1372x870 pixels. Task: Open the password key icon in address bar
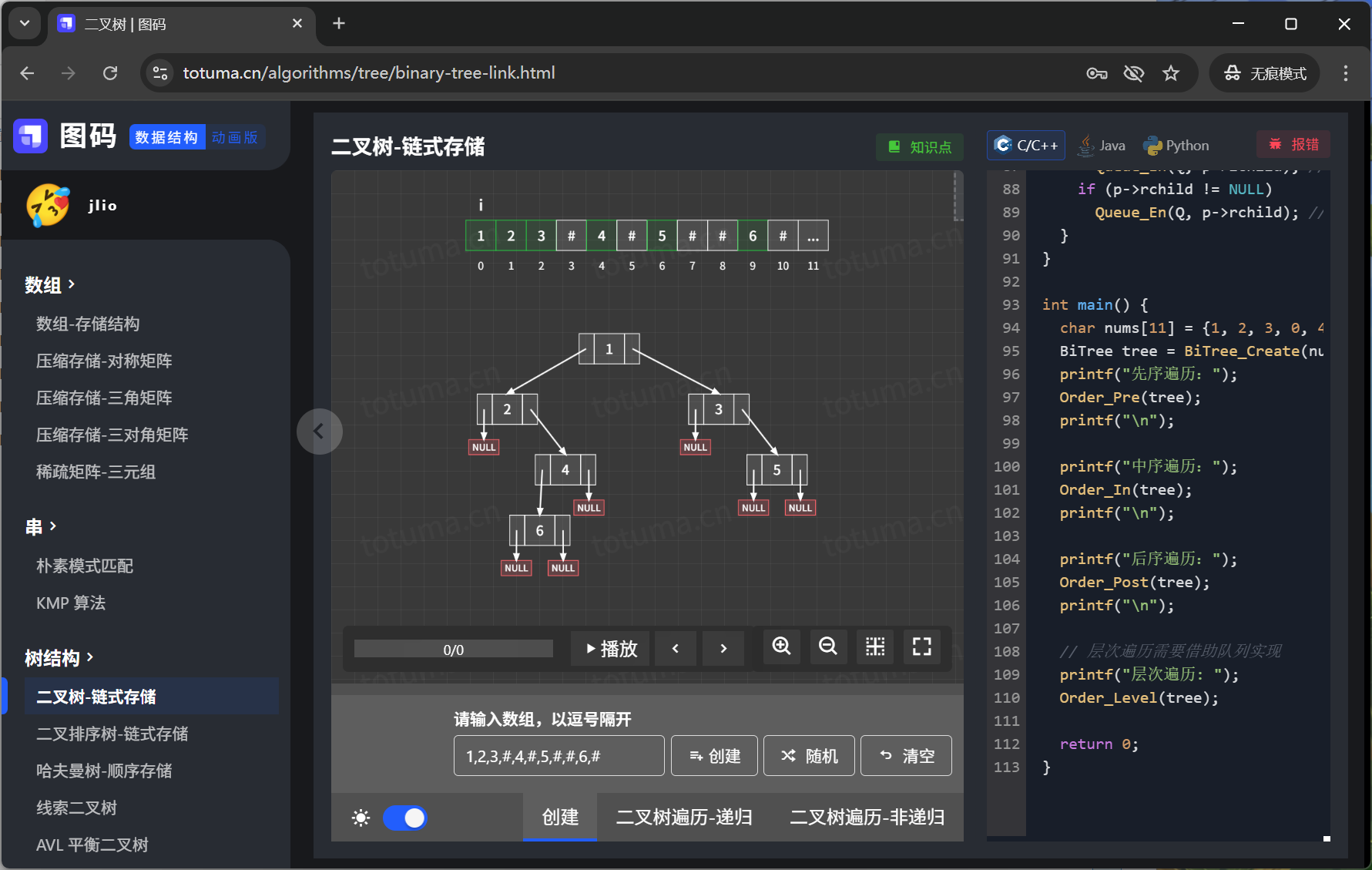point(1097,73)
